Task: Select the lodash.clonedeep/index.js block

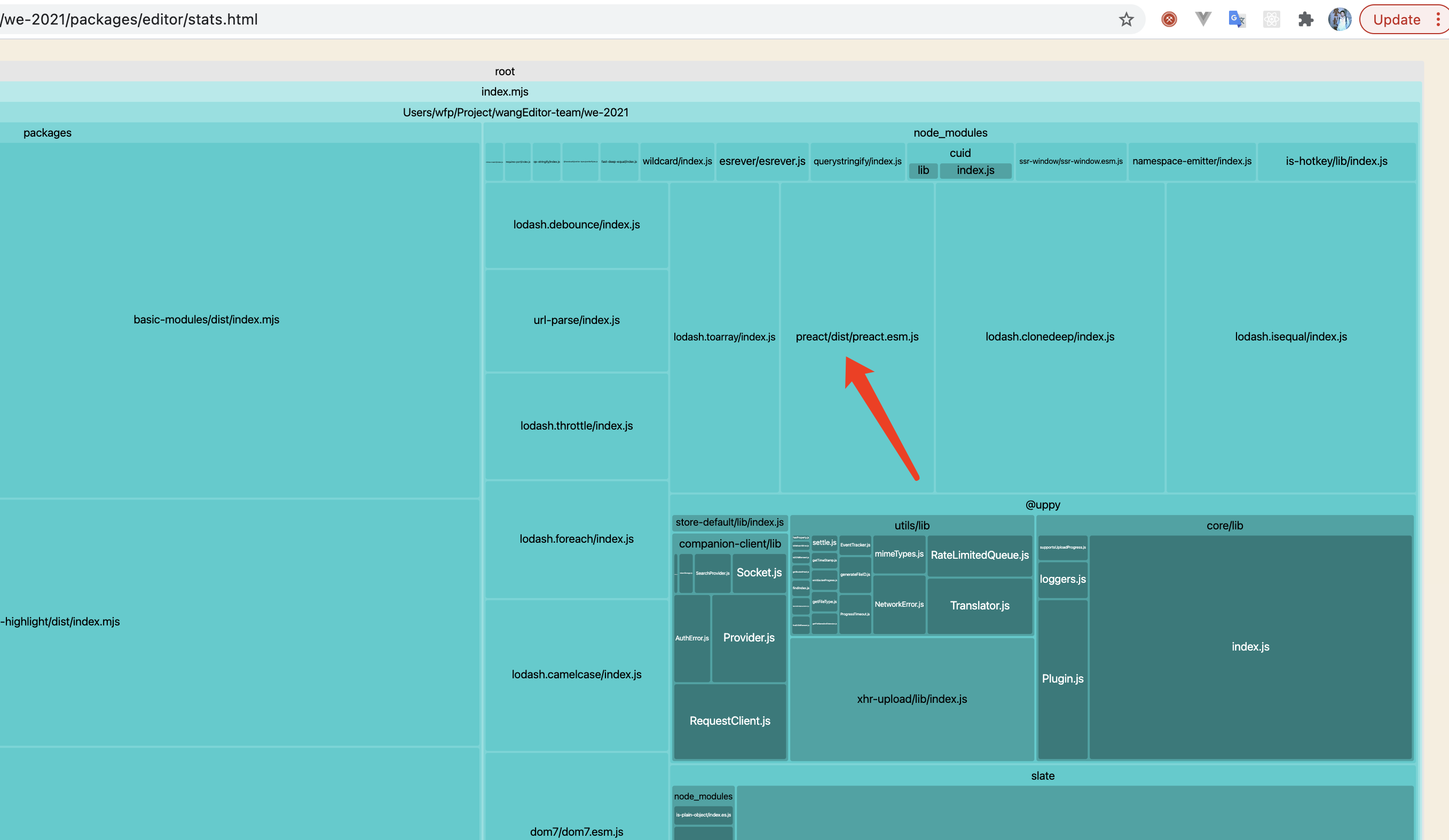Action: (x=1049, y=337)
